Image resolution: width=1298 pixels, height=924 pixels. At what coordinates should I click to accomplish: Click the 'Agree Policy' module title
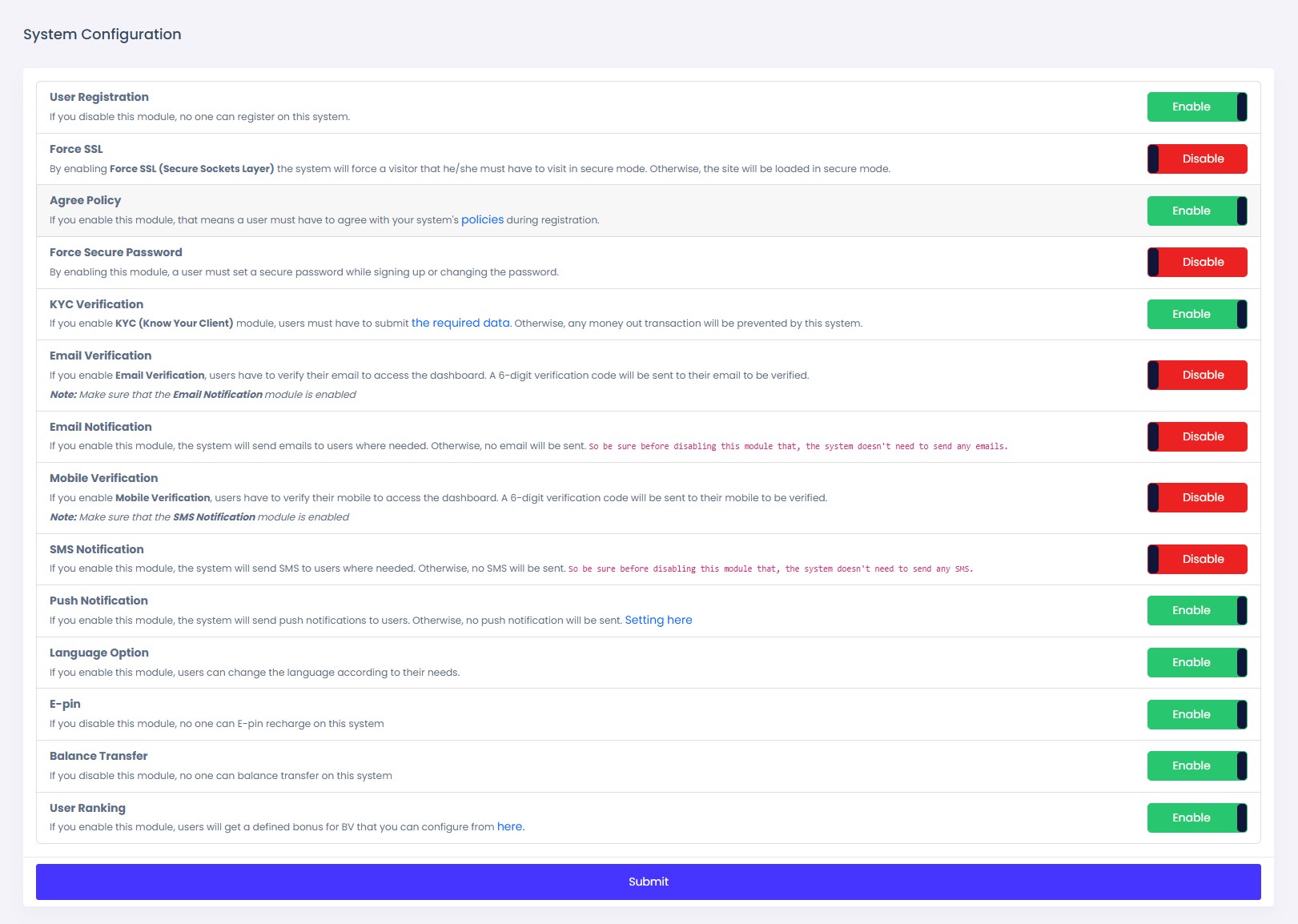[x=85, y=200]
